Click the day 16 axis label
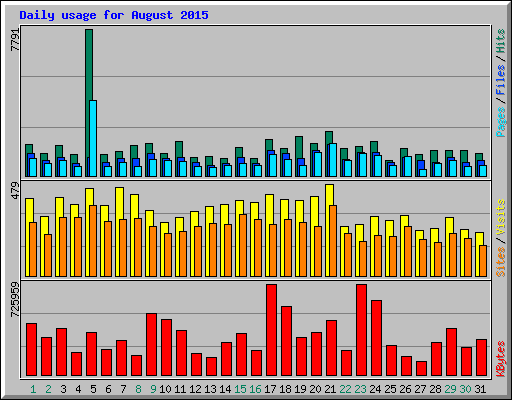Screen dimensions: 512x400 coord(255,389)
